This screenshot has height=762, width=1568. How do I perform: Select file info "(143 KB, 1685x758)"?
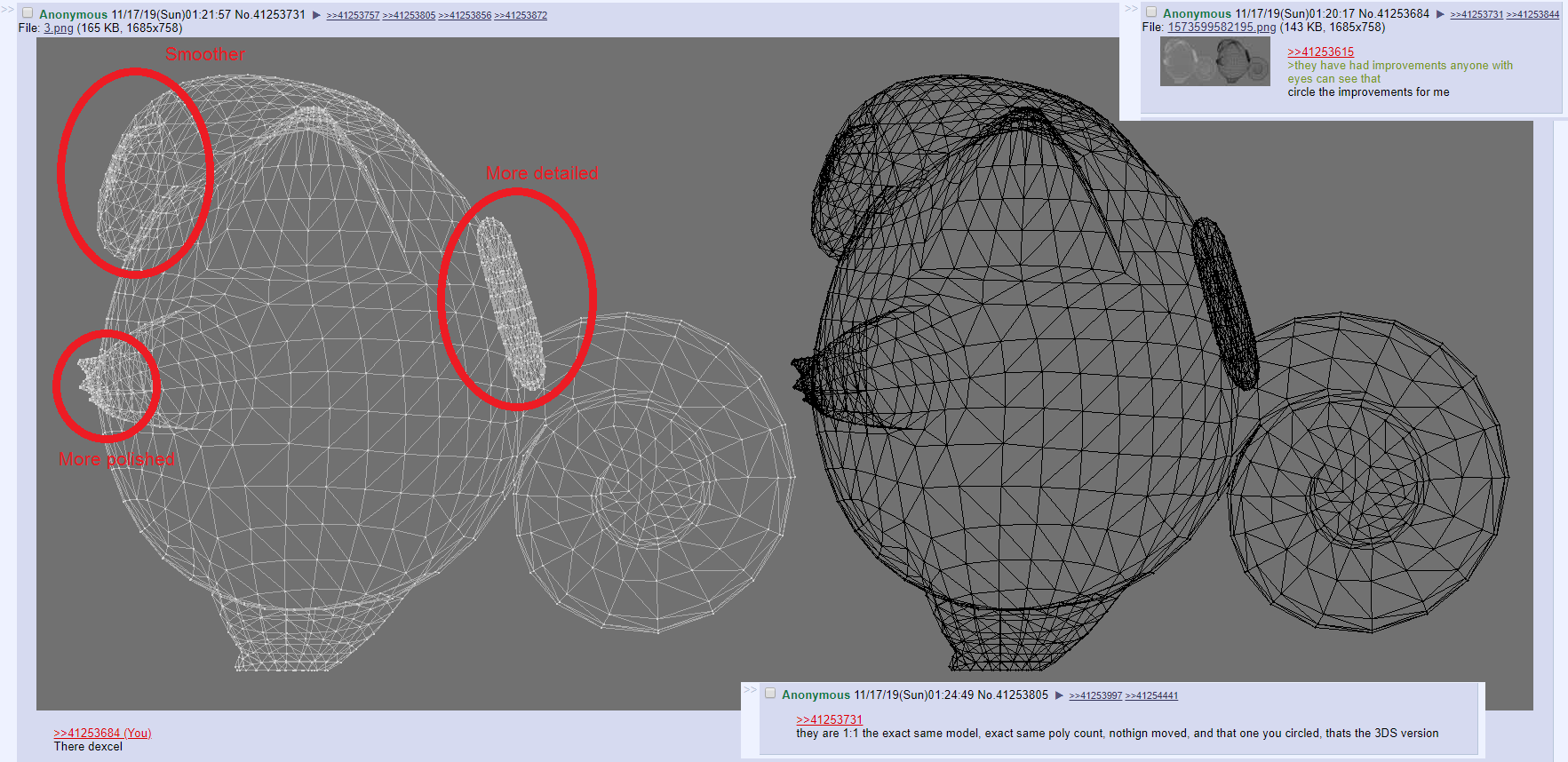point(1332,28)
